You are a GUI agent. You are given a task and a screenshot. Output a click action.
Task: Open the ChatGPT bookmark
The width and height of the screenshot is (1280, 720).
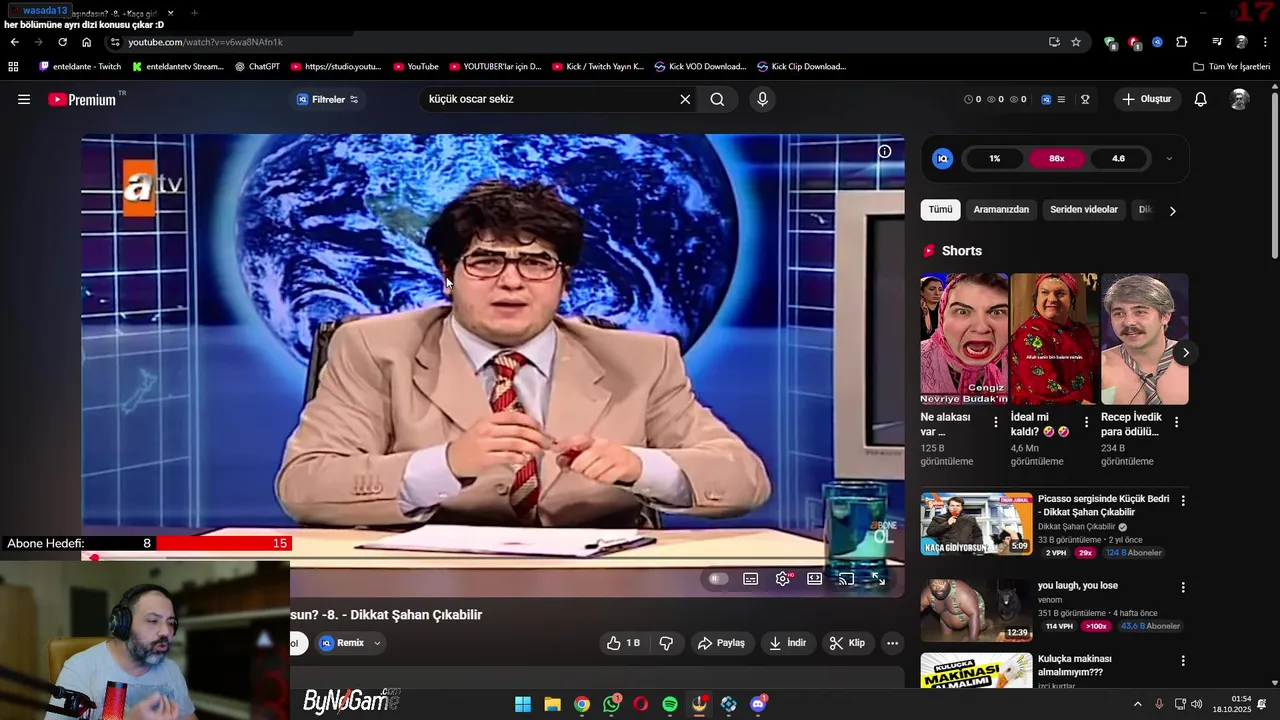(257, 67)
